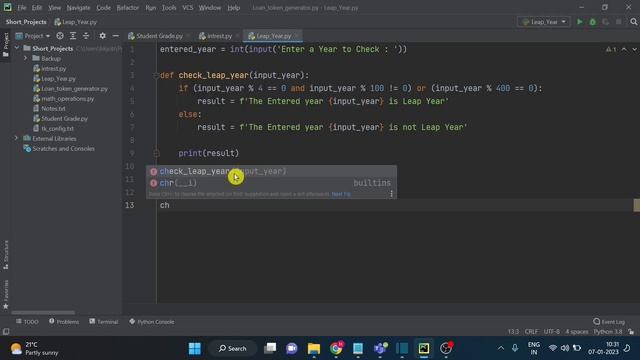Open Google Chrome from taskbar

336,348
